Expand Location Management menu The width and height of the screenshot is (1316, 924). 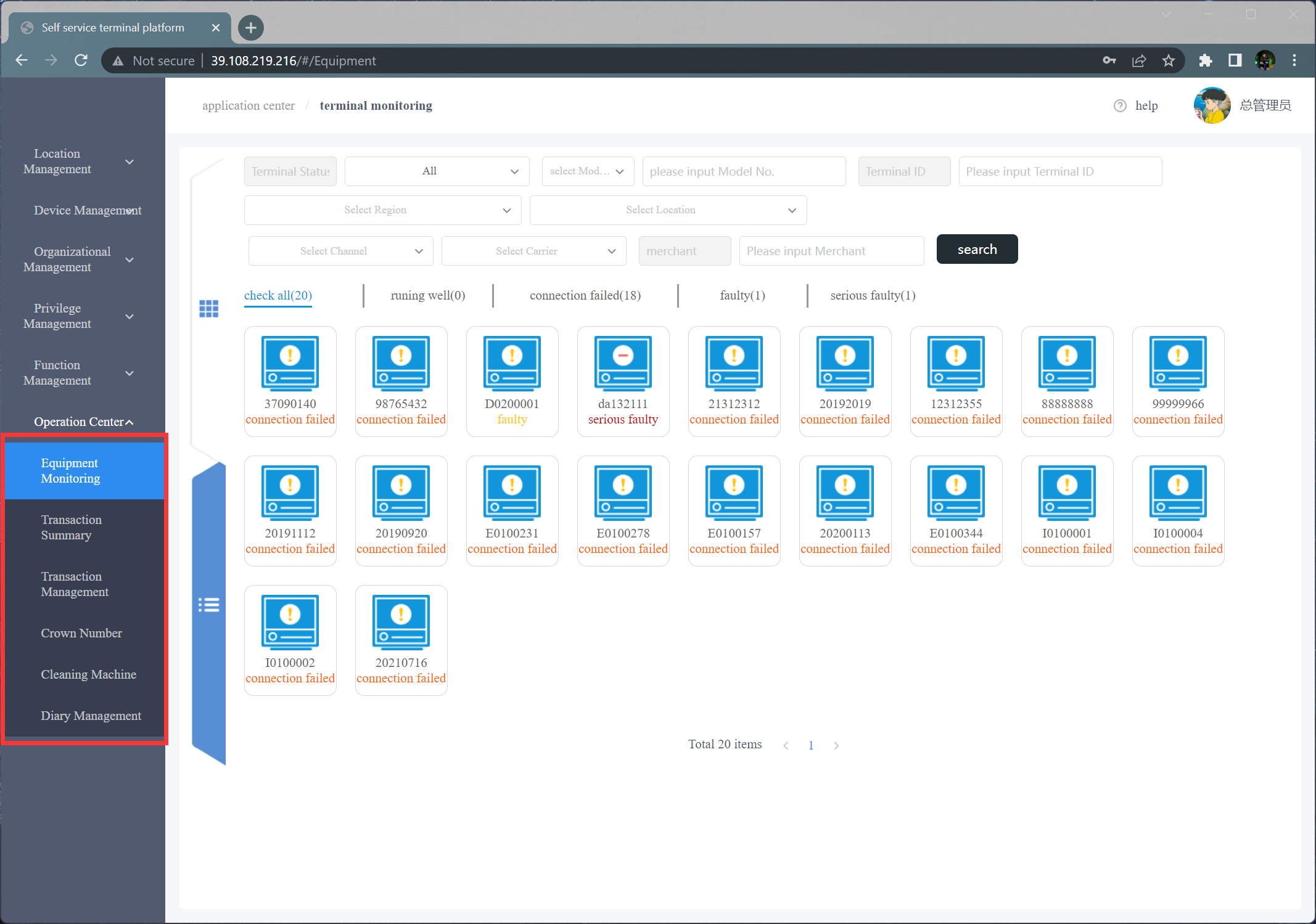click(x=83, y=161)
